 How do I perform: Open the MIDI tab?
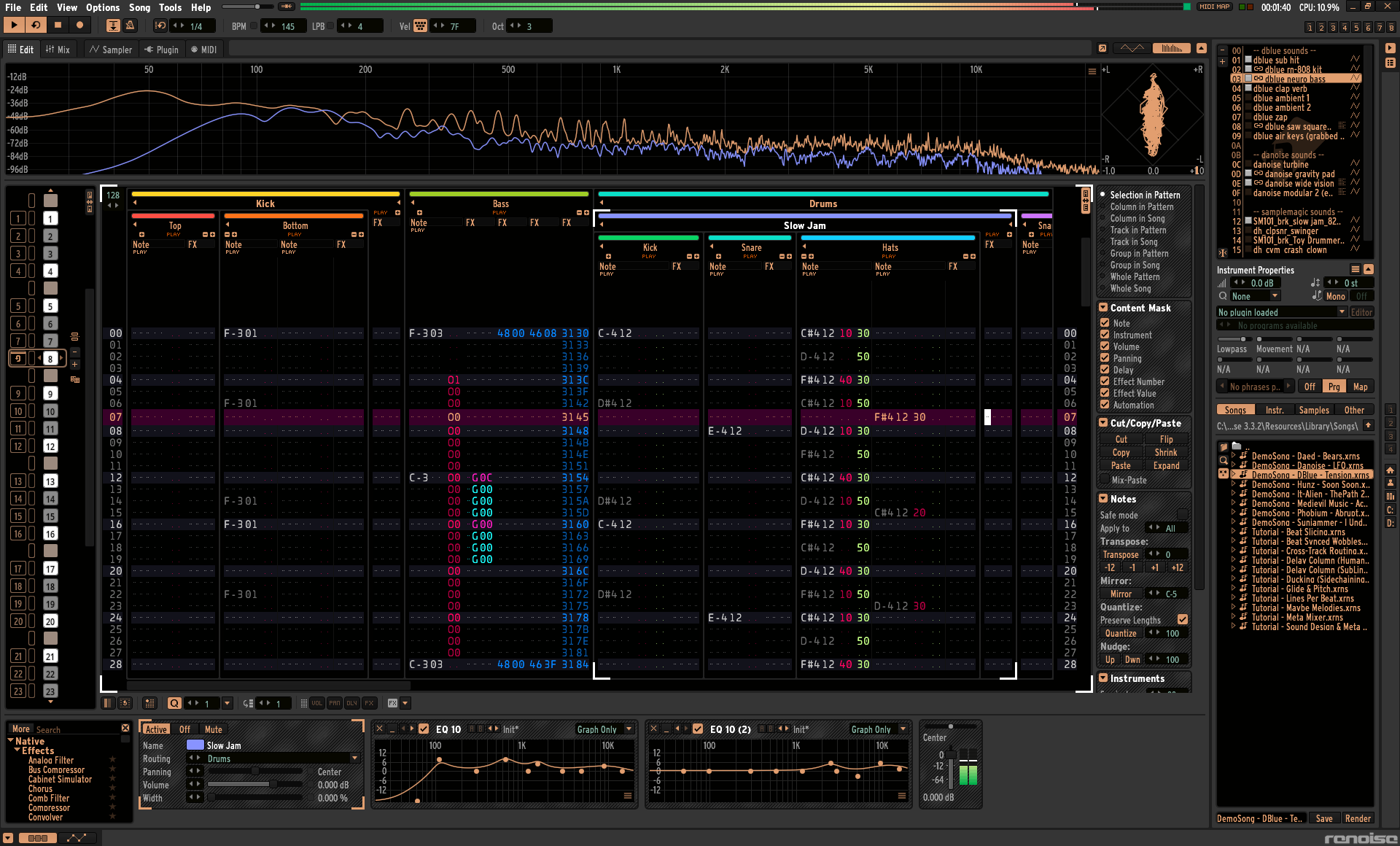click(203, 50)
